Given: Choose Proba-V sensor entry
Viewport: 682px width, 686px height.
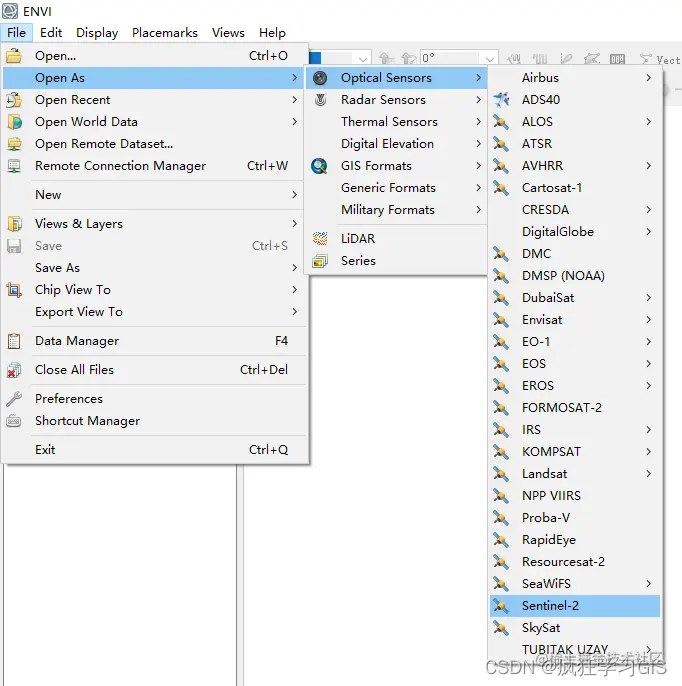Looking at the screenshot, I should pos(575,518).
